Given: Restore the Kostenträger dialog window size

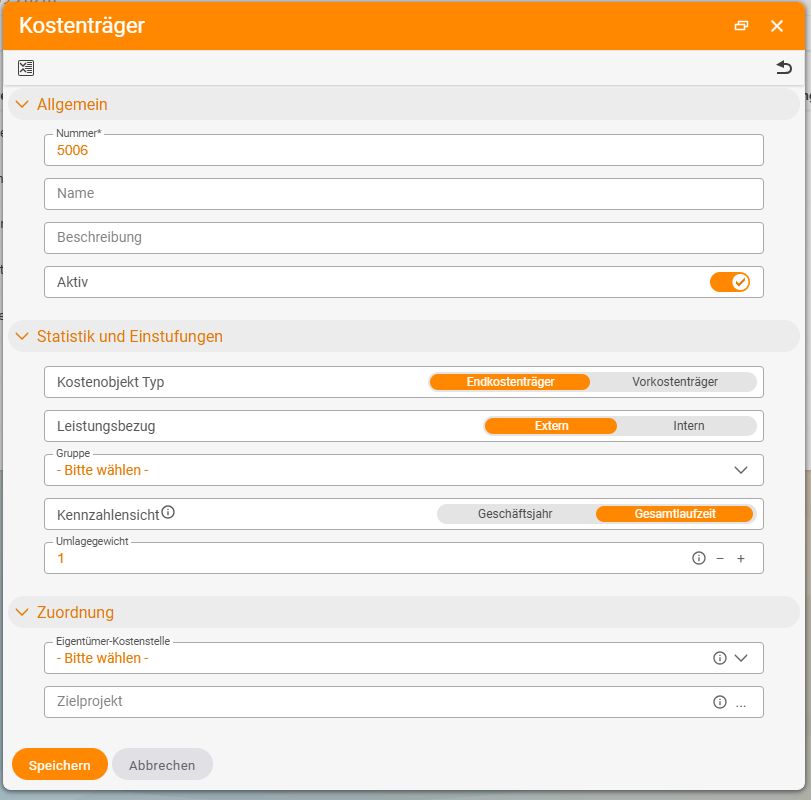Looking at the screenshot, I should click(x=741, y=26).
